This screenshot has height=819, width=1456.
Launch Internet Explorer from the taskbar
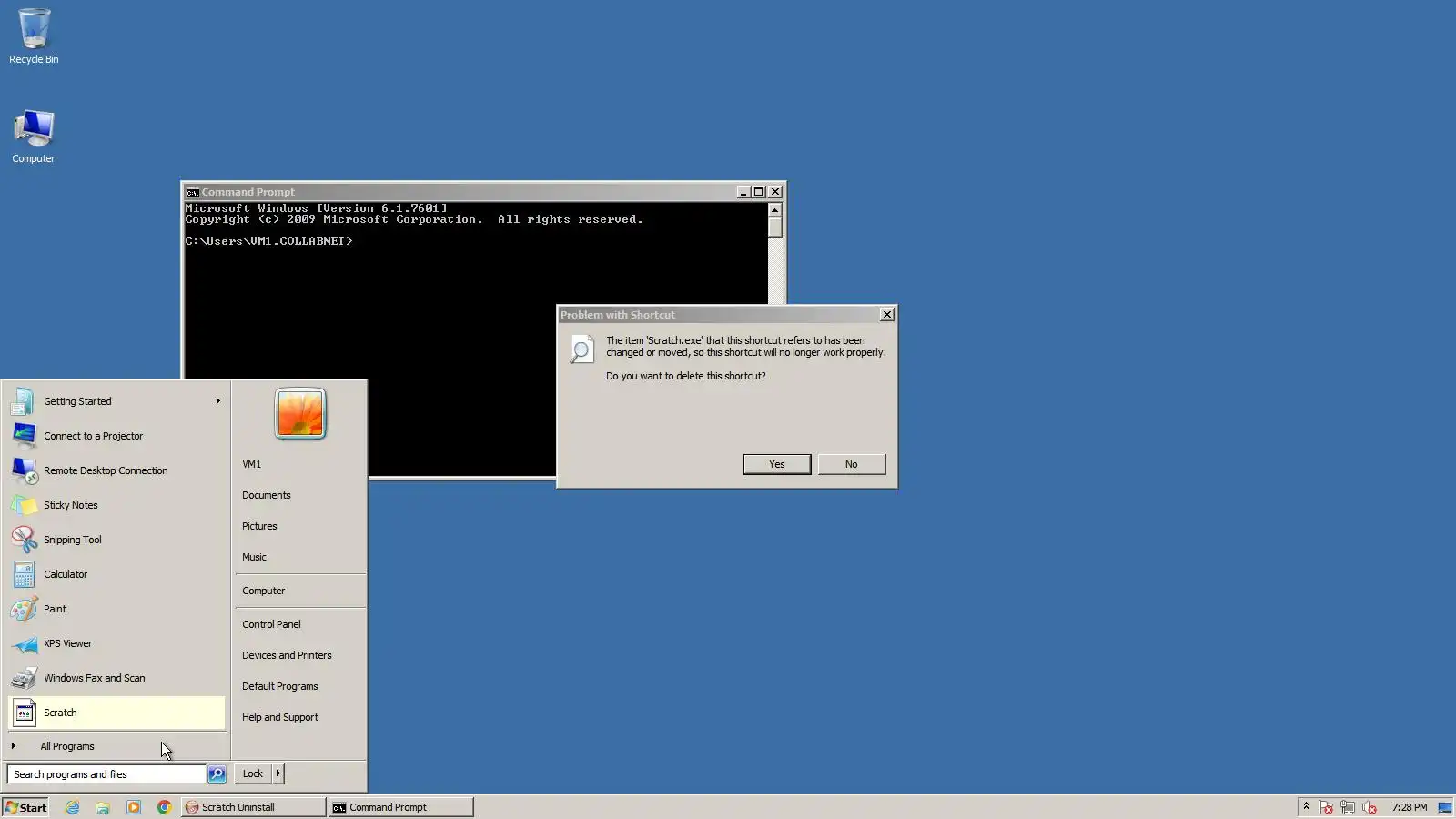(72, 807)
